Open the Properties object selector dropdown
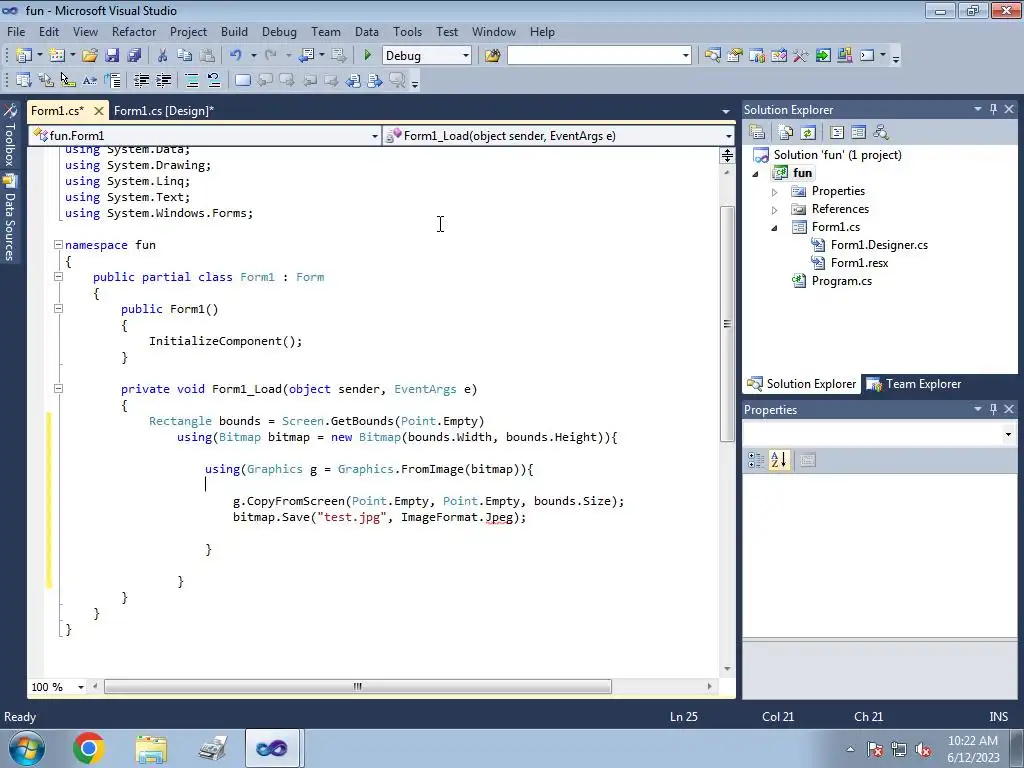This screenshot has height=768, width=1024. click(x=1008, y=434)
